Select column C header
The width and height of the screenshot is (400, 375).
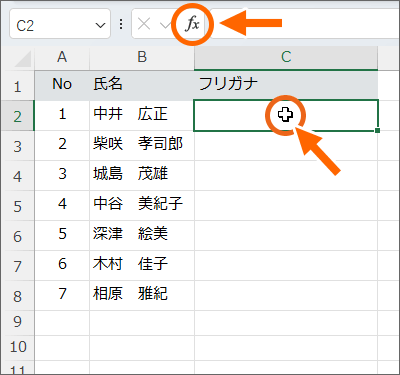pos(286,57)
